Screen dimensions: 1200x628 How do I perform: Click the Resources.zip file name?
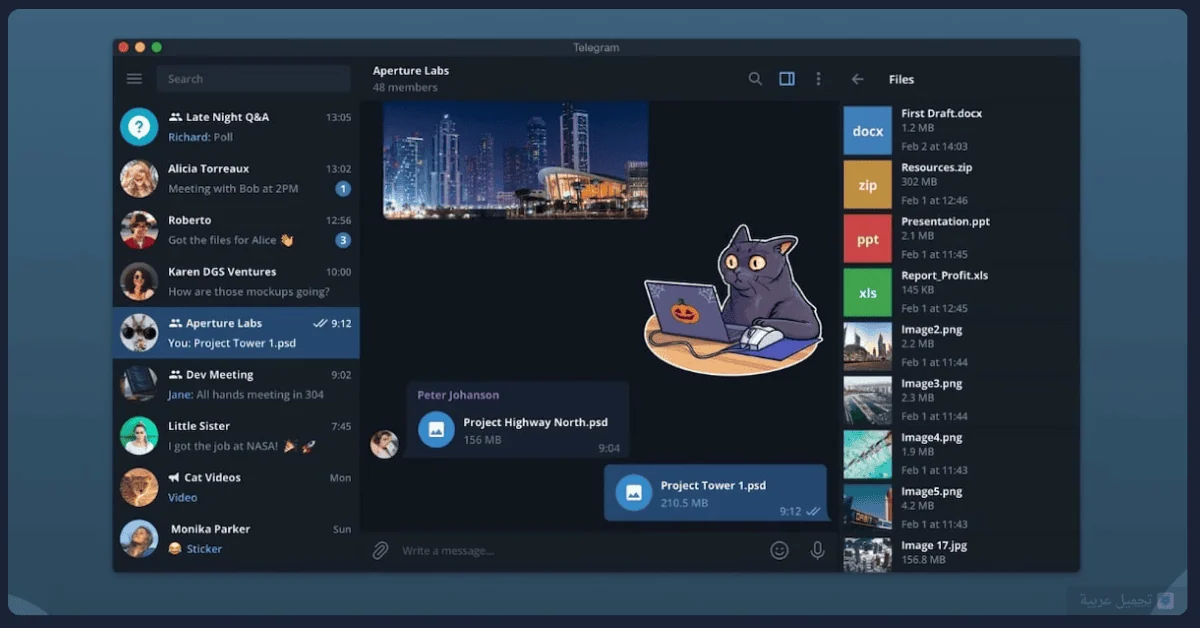point(937,168)
